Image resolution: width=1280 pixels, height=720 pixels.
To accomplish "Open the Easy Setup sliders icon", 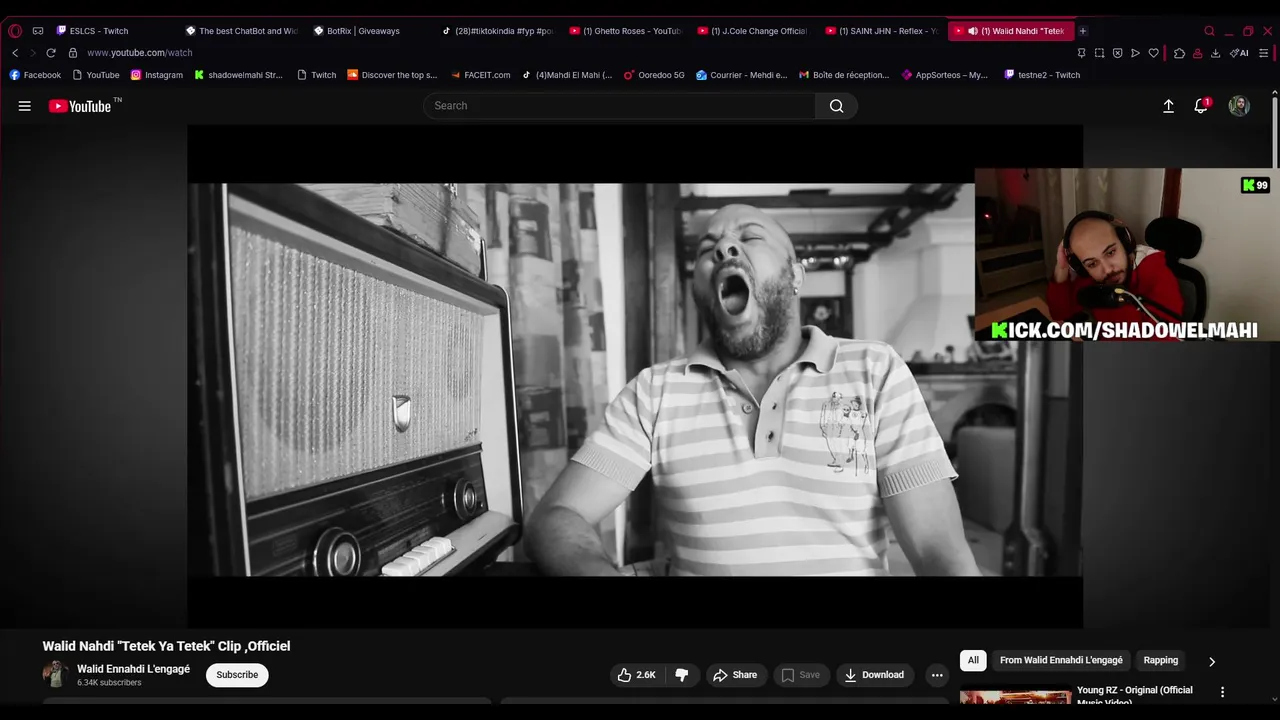I will pos(1264,53).
